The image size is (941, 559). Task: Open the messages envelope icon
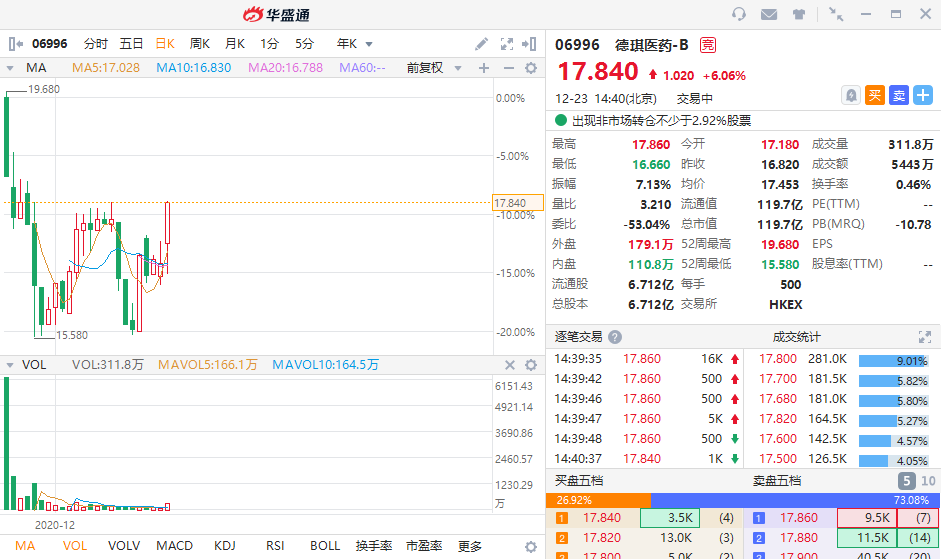pos(769,14)
